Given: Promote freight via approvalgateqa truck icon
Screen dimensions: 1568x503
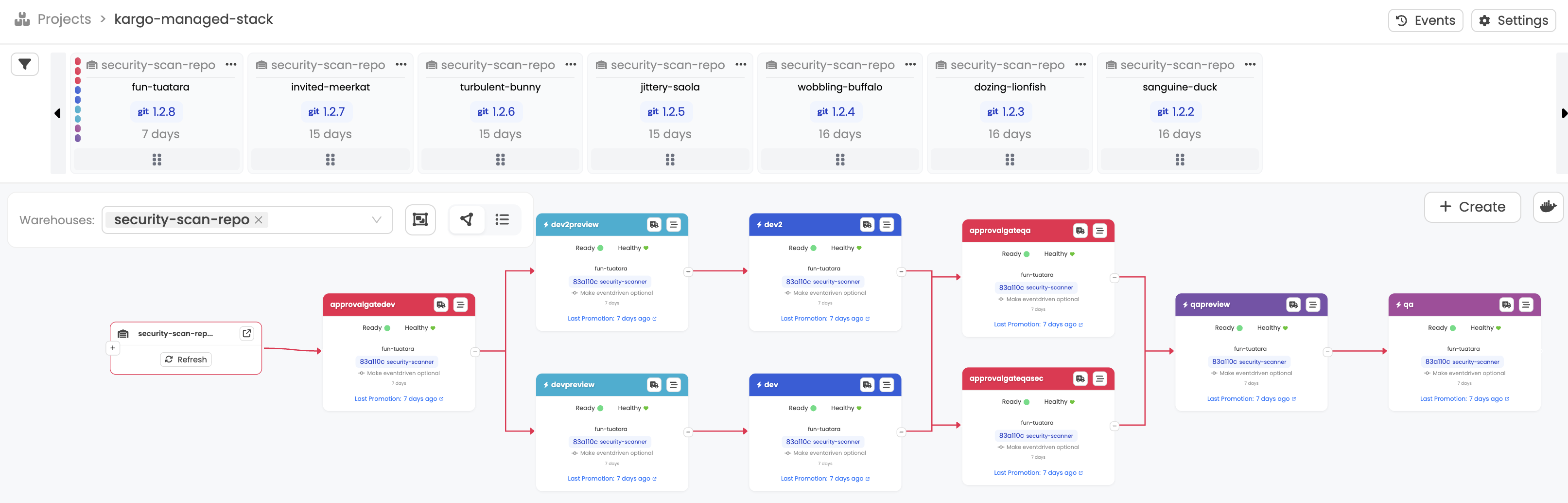Looking at the screenshot, I should pos(1080,231).
